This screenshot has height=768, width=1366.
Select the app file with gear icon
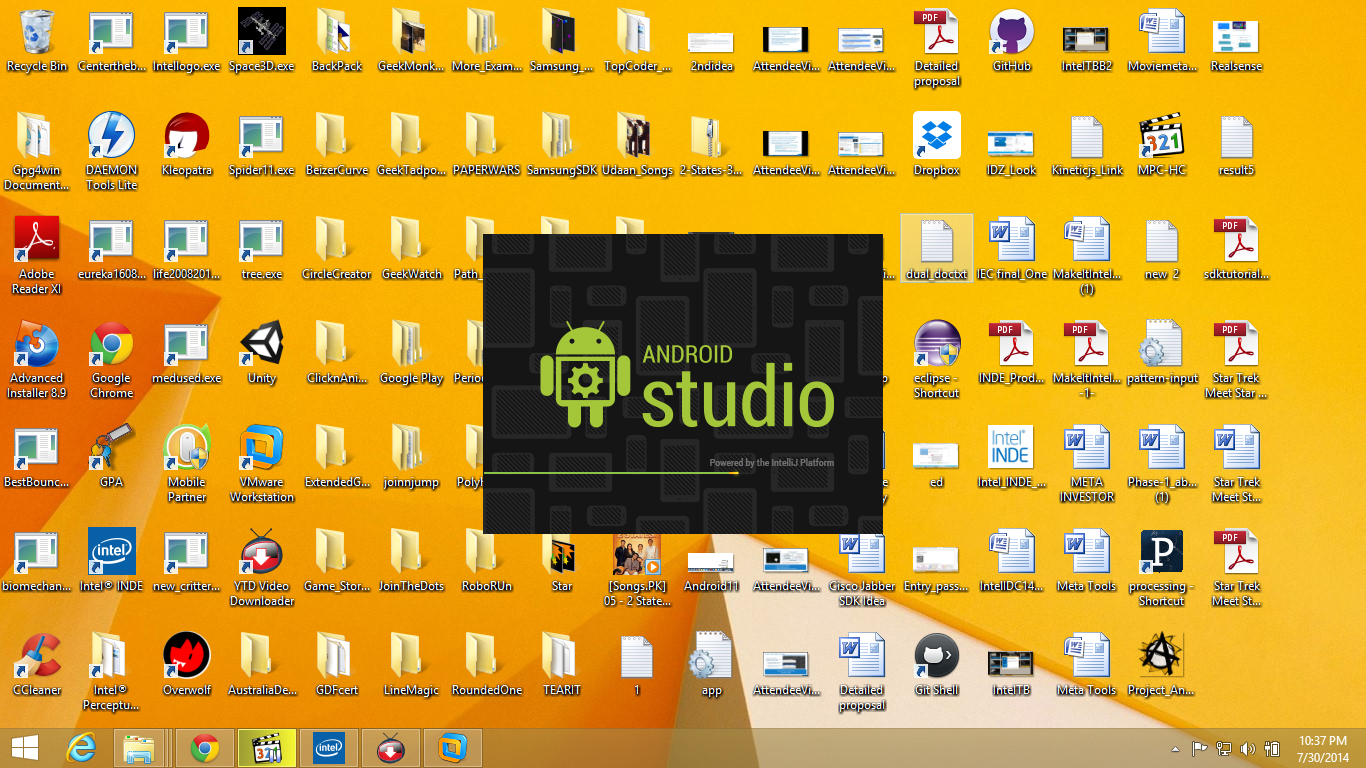coord(712,665)
